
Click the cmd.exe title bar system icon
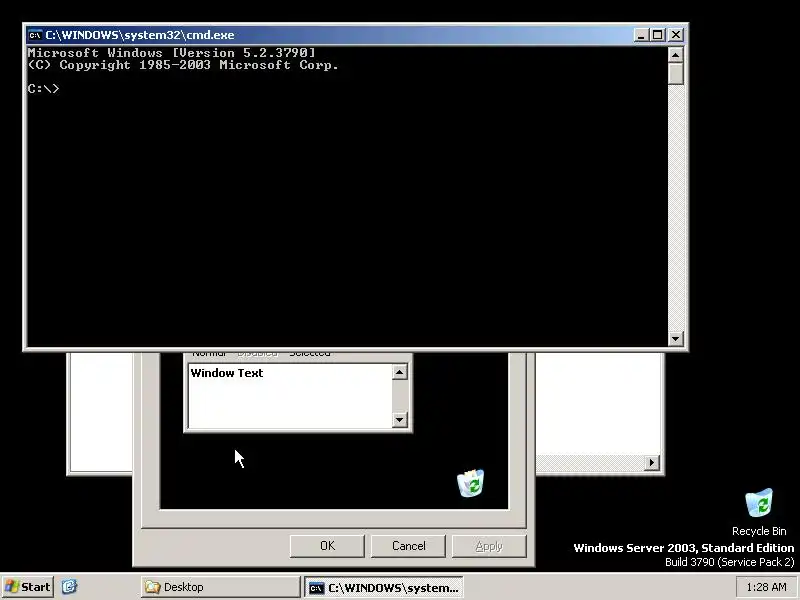(x=35, y=35)
